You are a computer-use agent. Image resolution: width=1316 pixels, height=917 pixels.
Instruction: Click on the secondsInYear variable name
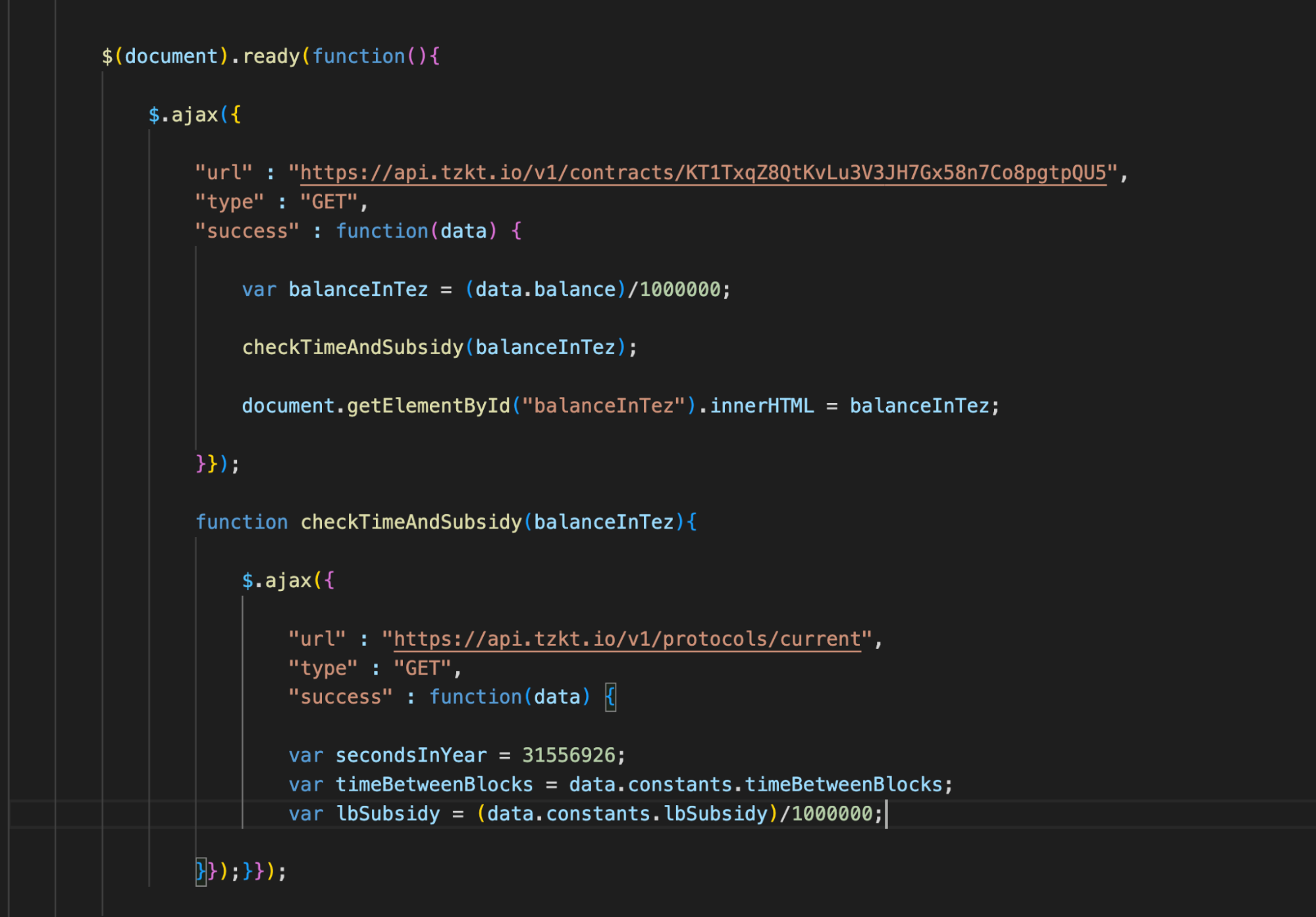tap(411, 755)
